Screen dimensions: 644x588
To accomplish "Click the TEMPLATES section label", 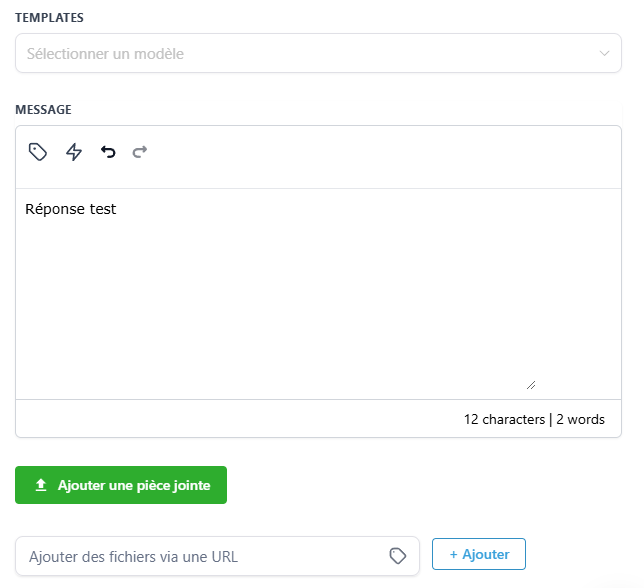I will [x=49, y=18].
